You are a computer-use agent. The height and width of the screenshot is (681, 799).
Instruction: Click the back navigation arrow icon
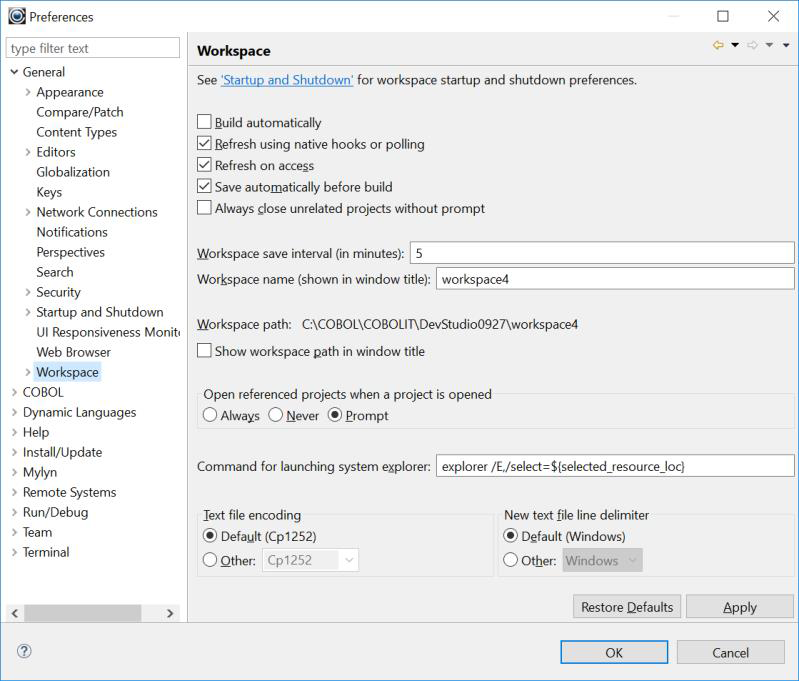click(718, 45)
